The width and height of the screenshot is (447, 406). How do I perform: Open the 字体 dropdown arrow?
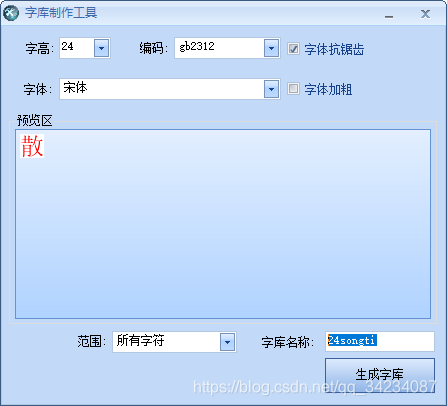click(271, 89)
